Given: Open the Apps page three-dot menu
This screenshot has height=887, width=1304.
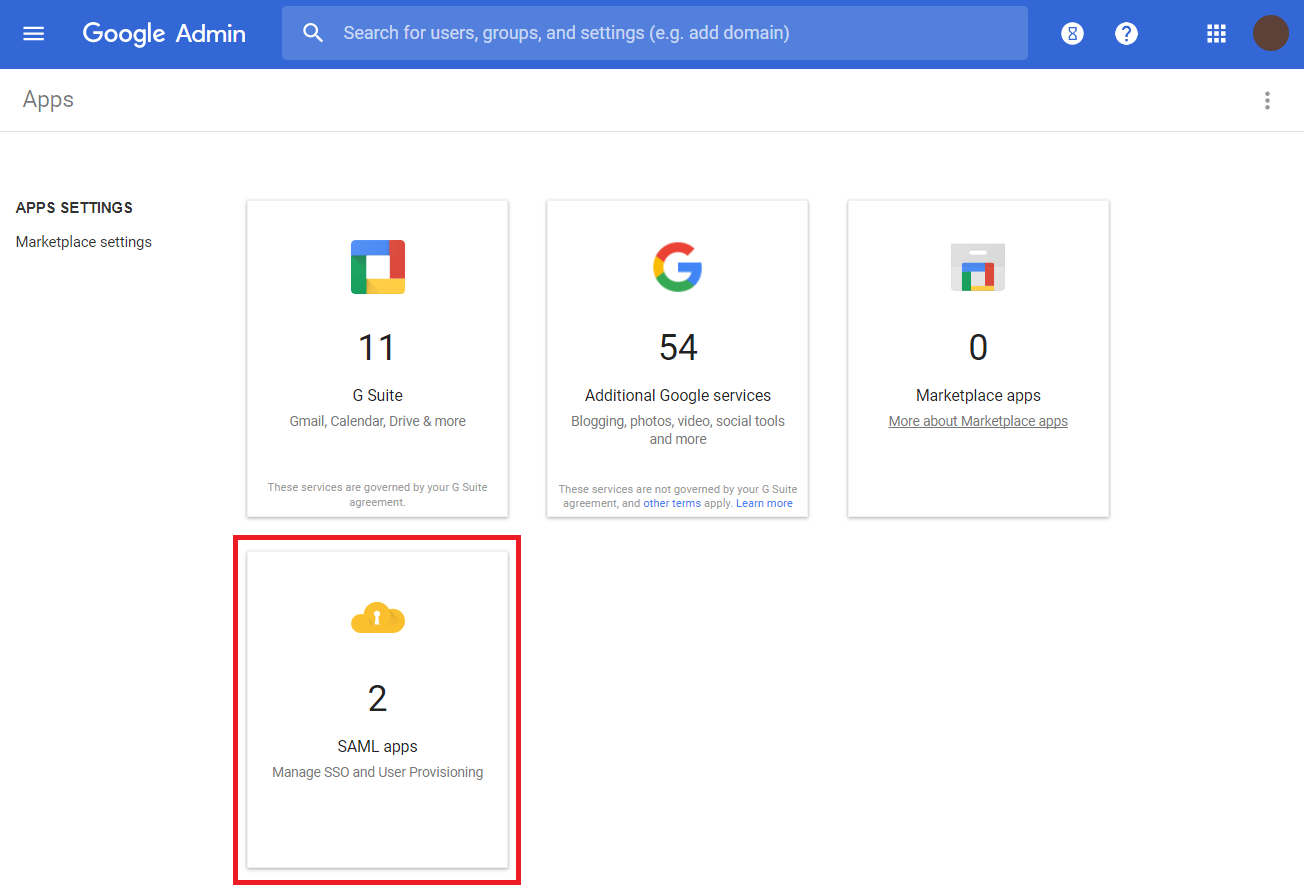Looking at the screenshot, I should (1267, 100).
